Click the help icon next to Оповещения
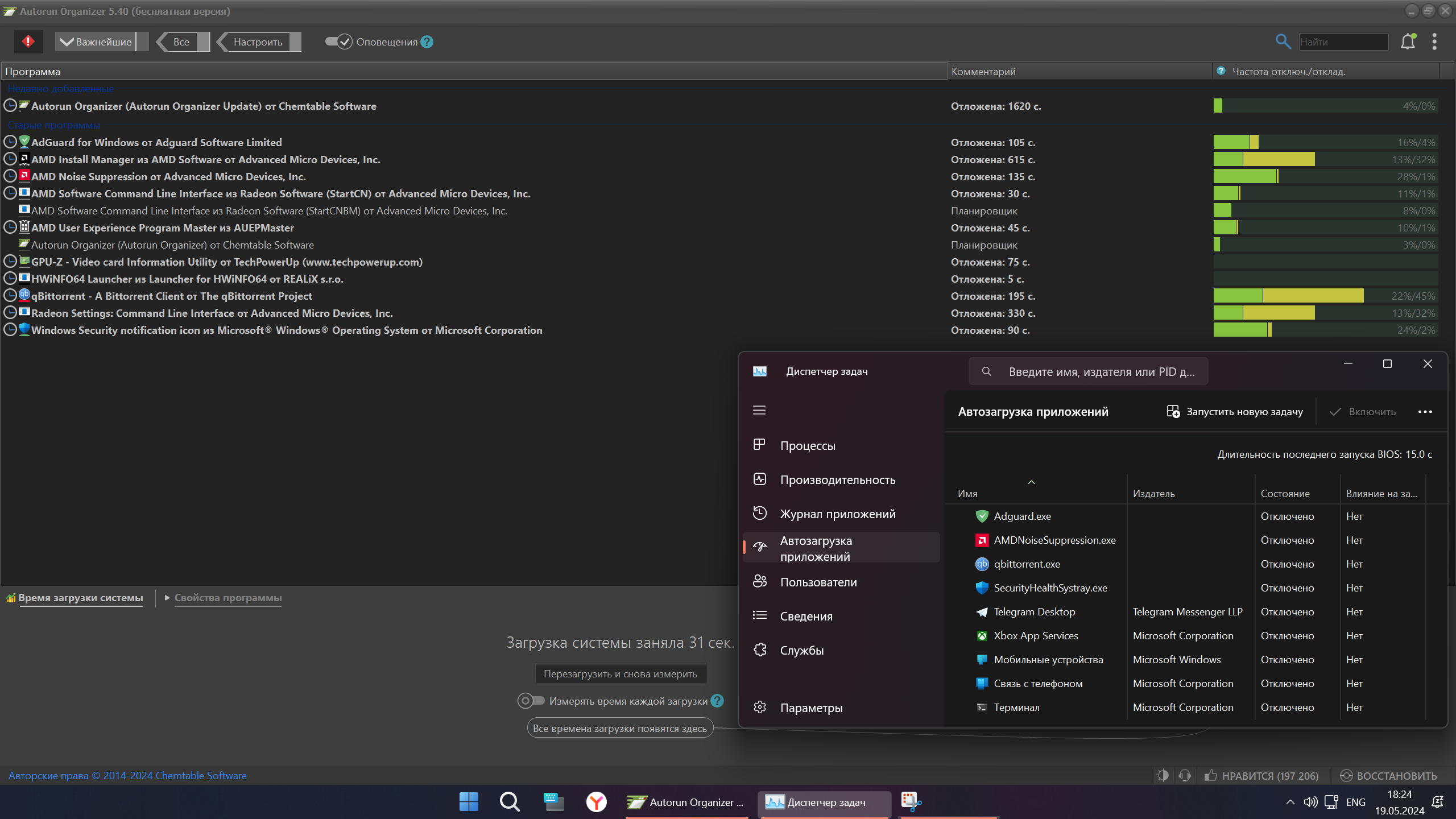 [427, 42]
